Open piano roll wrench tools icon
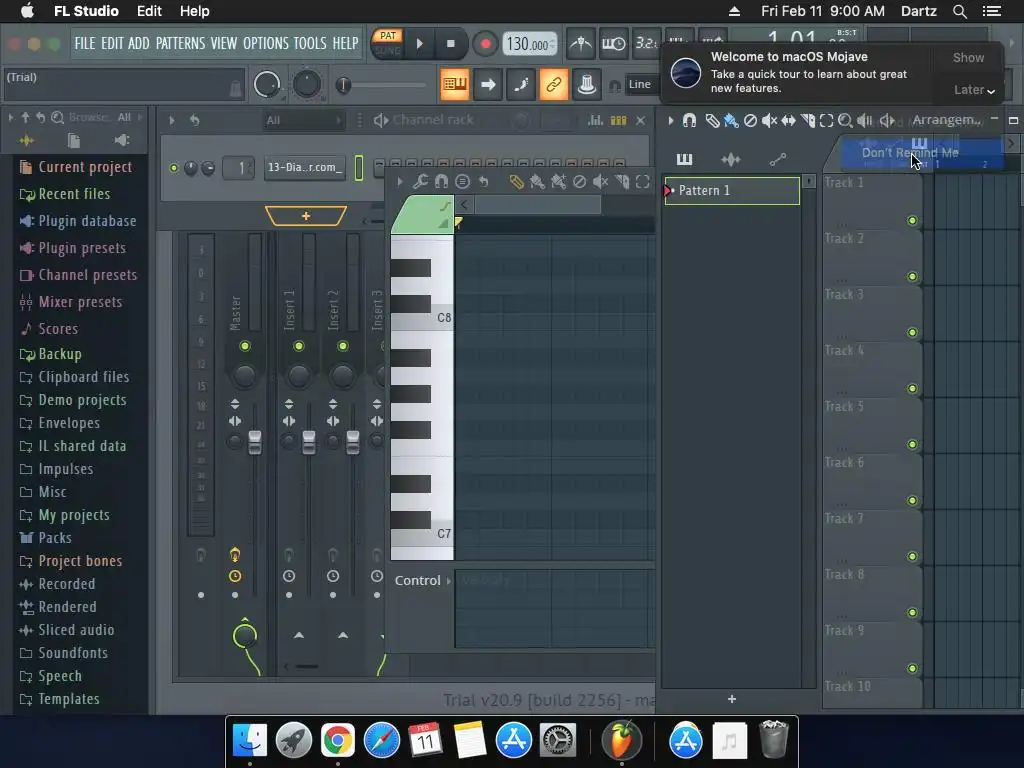This screenshot has width=1024, height=768. (421, 182)
